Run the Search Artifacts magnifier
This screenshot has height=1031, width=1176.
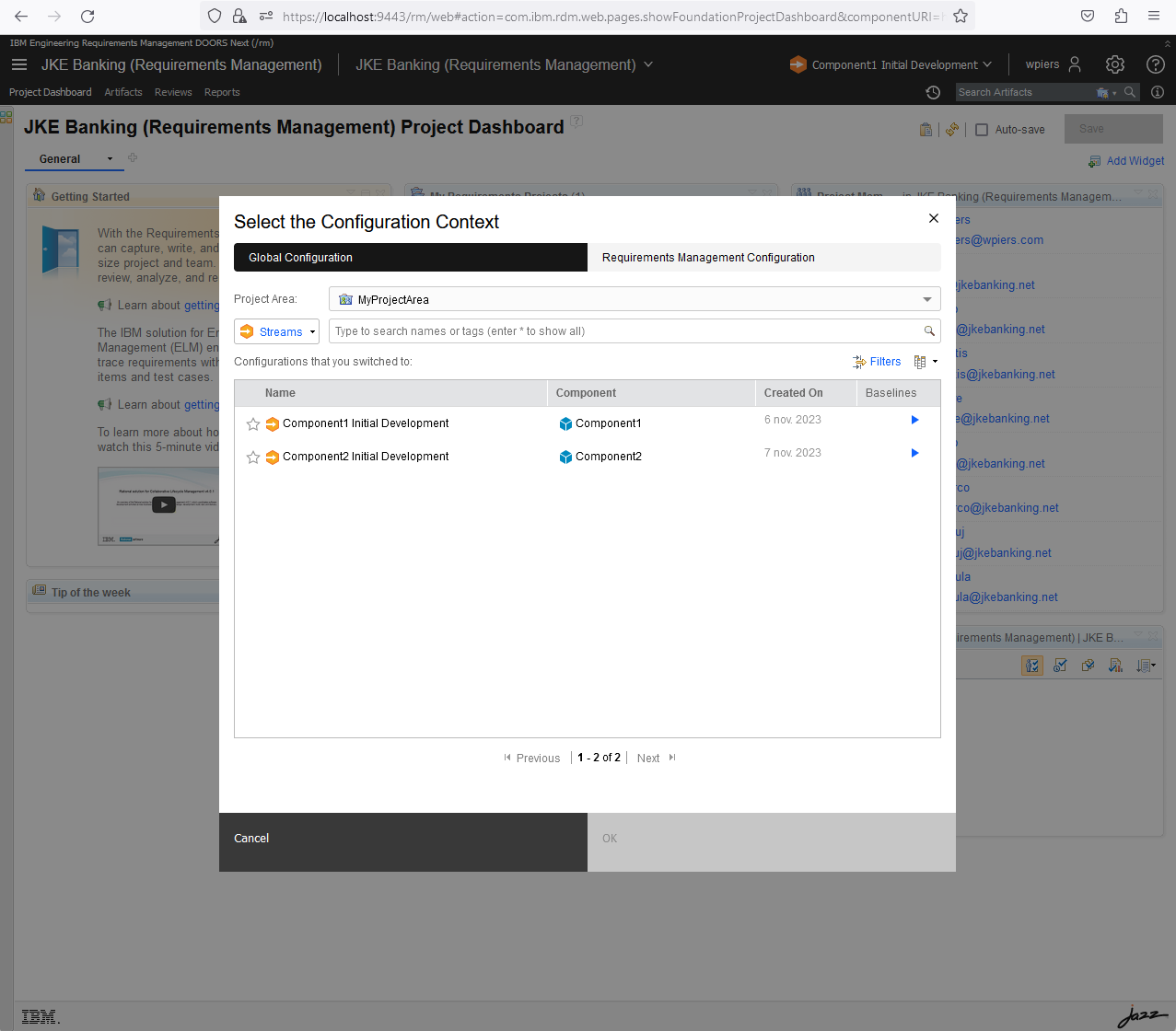click(x=1130, y=92)
